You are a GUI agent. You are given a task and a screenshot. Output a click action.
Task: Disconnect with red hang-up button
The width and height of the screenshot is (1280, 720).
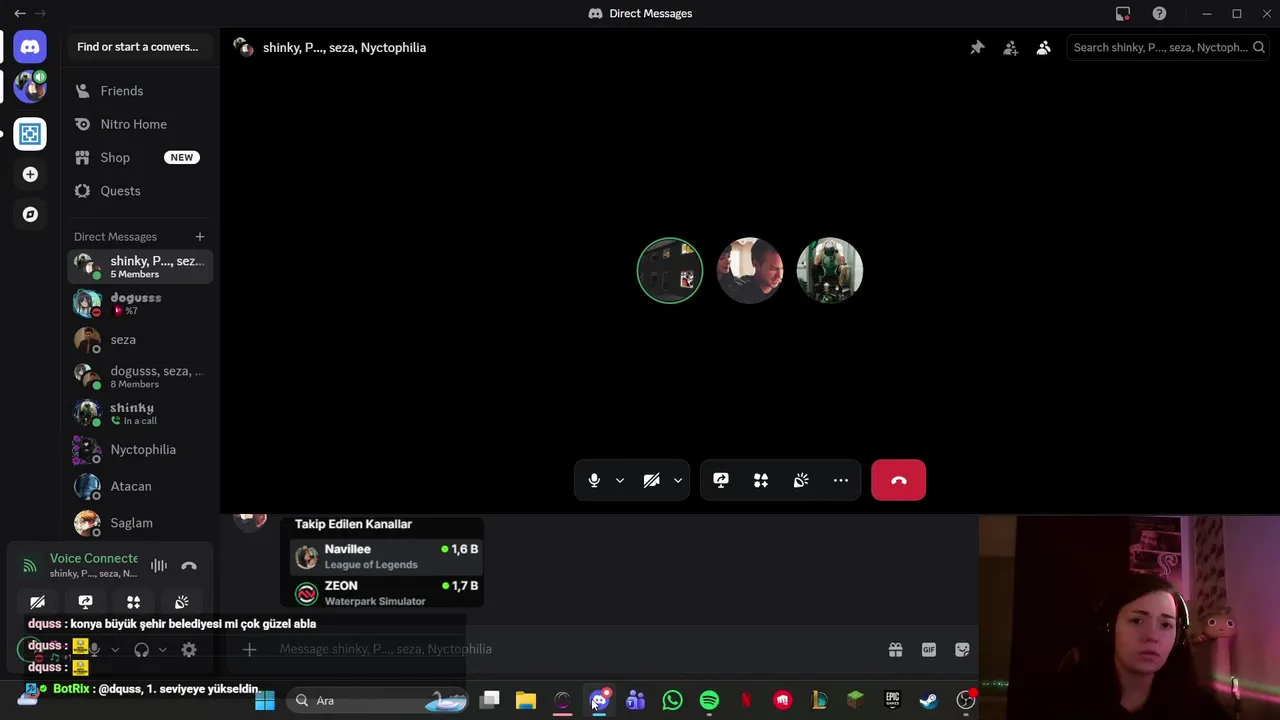coord(898,481)
